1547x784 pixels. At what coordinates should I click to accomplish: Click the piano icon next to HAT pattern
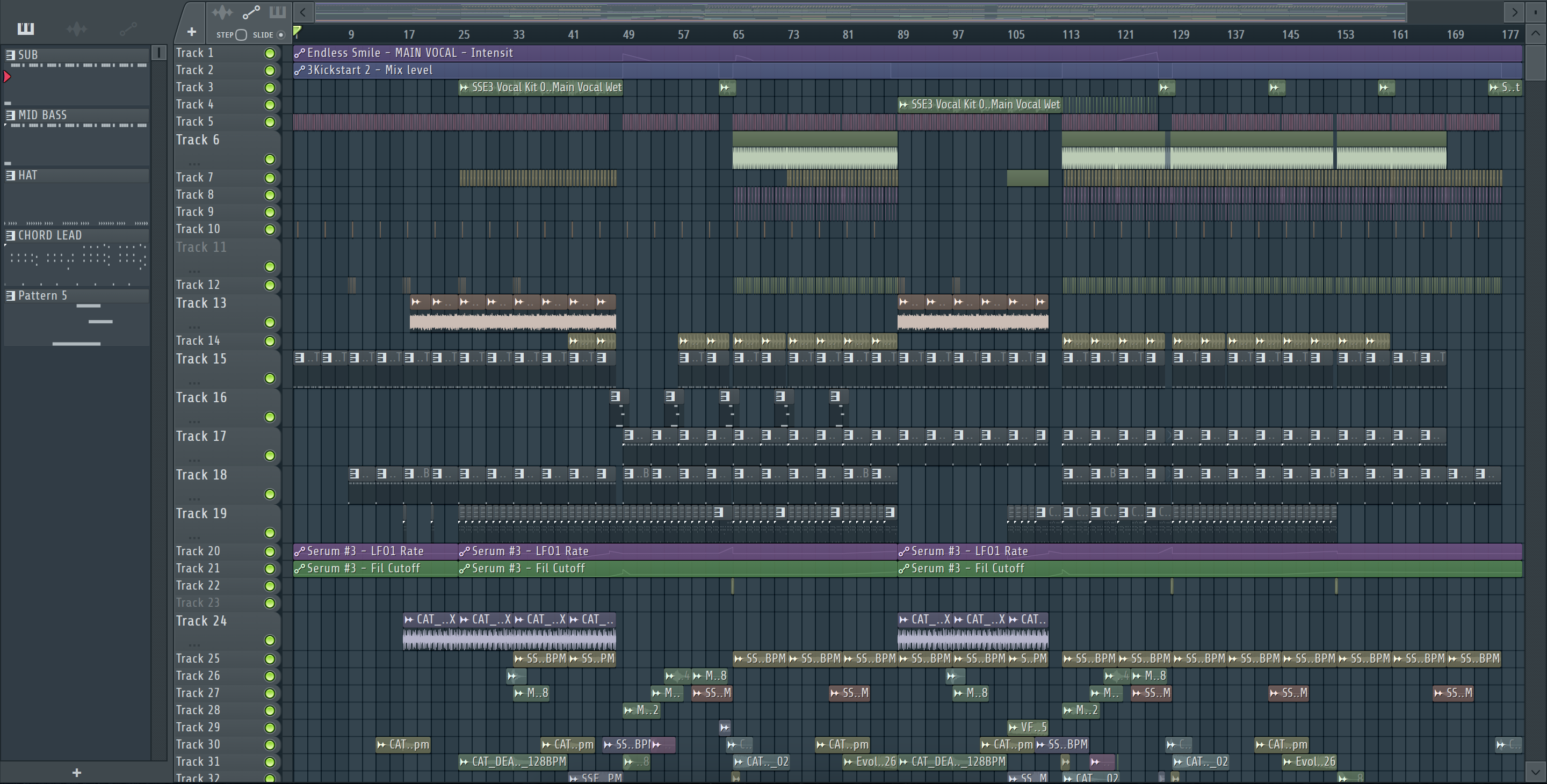point(10,175)
